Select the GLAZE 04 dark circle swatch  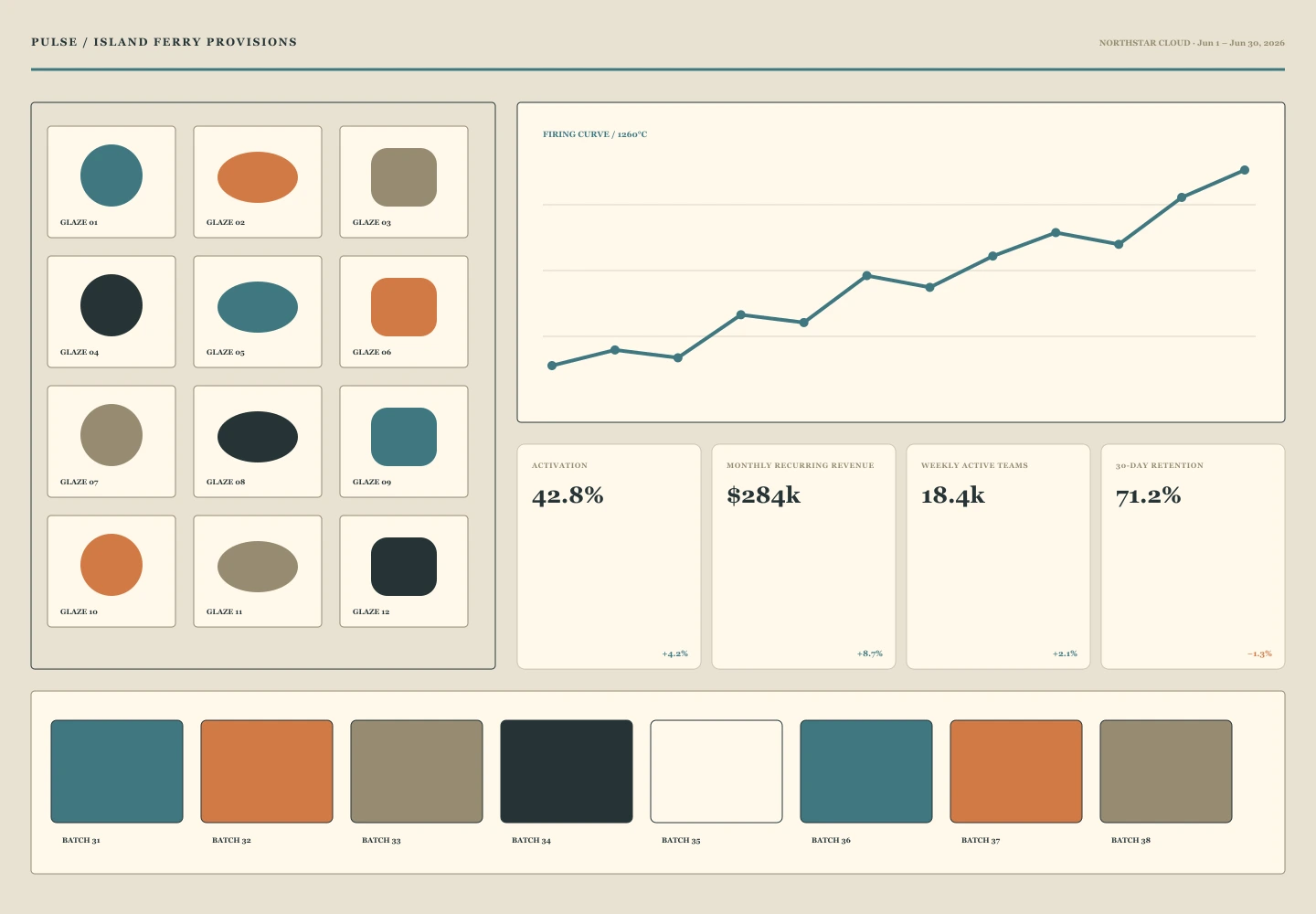(x=111, y=305)
